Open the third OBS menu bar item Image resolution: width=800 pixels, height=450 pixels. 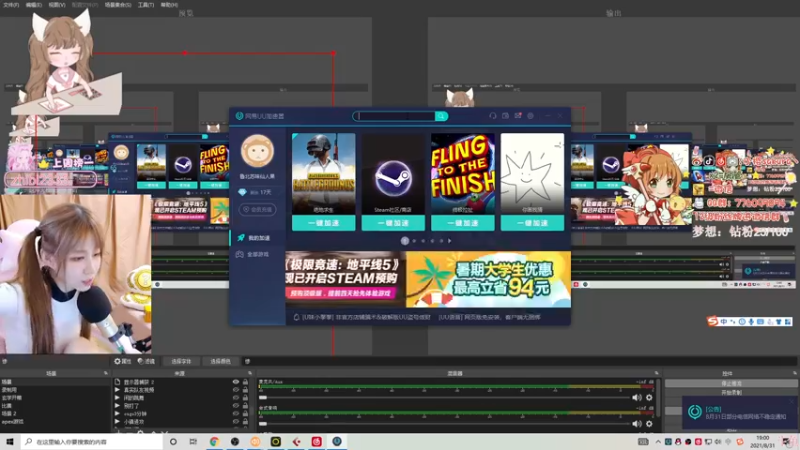tap(57, 5)
